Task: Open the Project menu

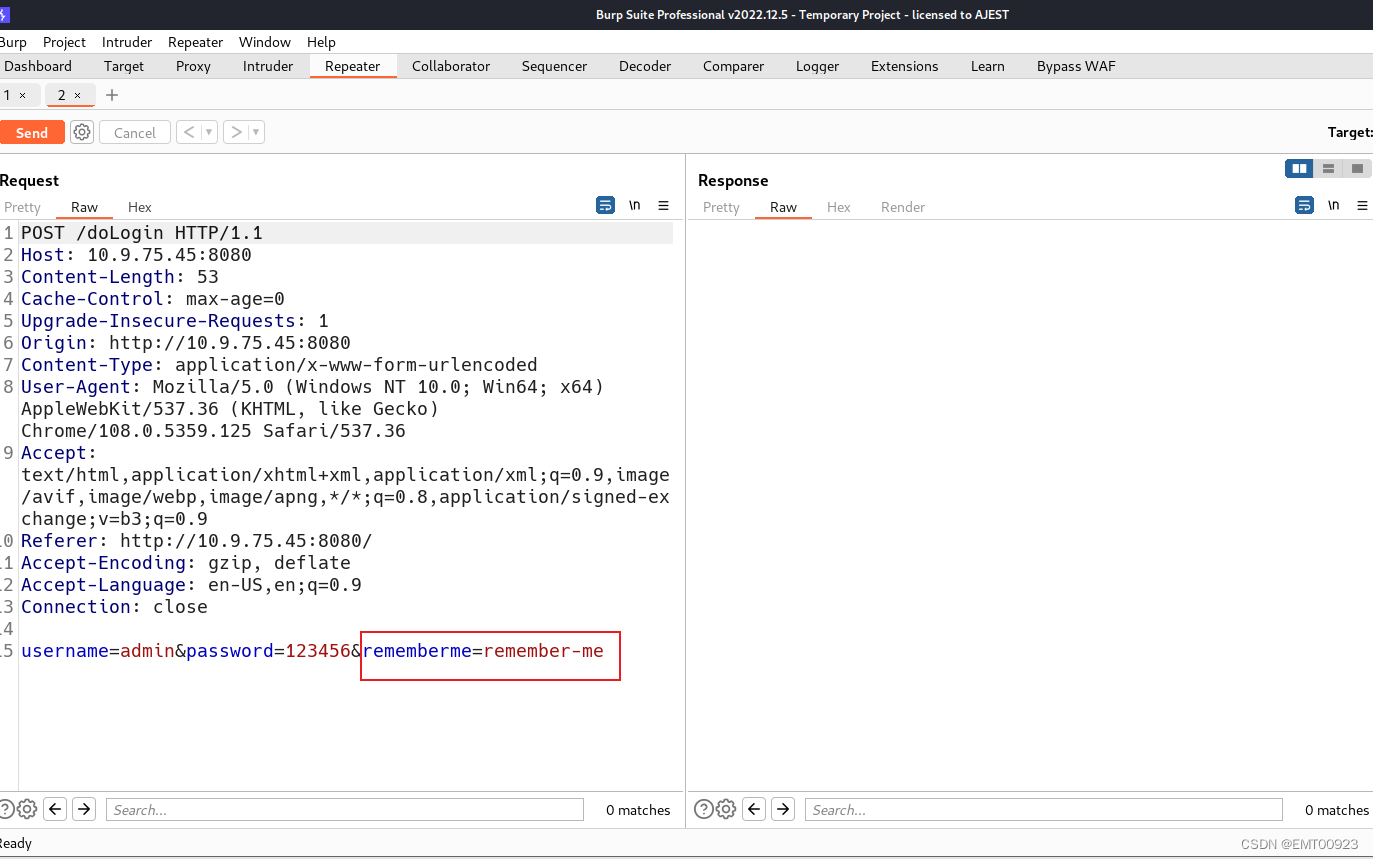Action: tap(64, 42)
